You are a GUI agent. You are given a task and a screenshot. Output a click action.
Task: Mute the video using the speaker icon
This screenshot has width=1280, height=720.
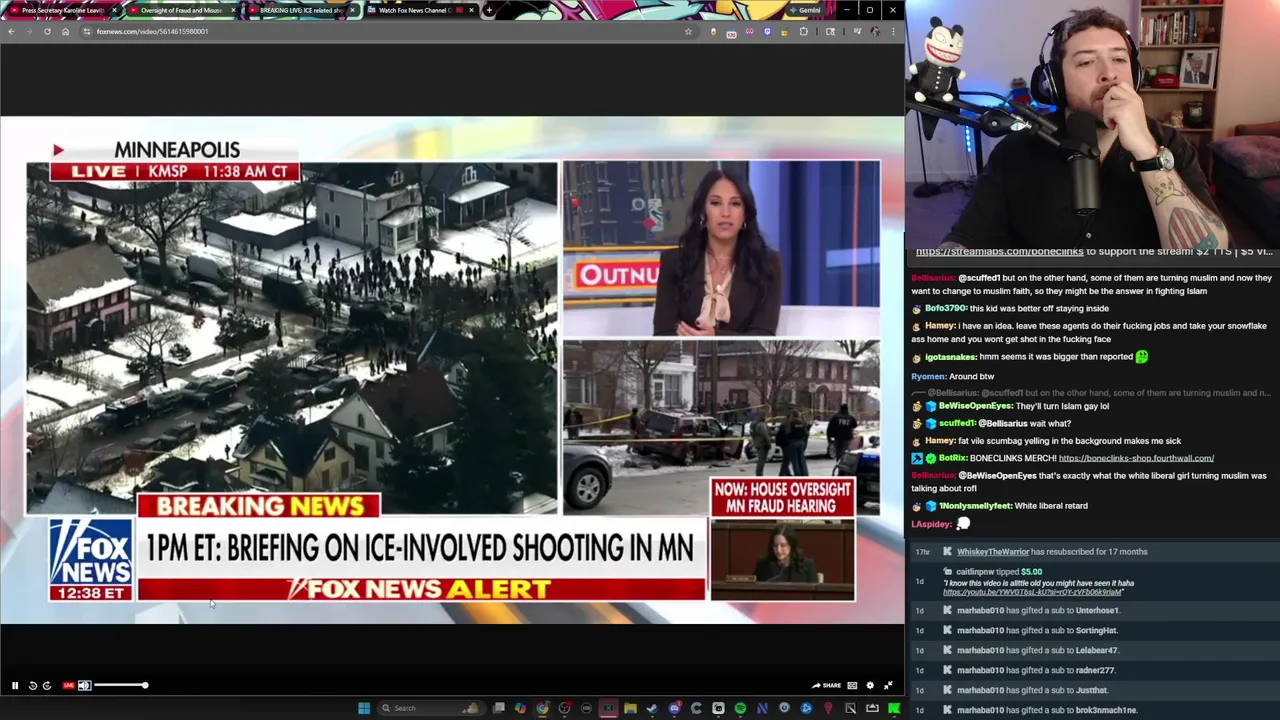pos(84,686)
